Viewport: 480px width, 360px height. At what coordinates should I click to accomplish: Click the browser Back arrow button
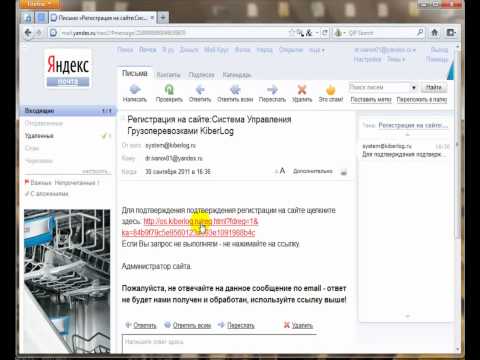click(x=28, y=33)
